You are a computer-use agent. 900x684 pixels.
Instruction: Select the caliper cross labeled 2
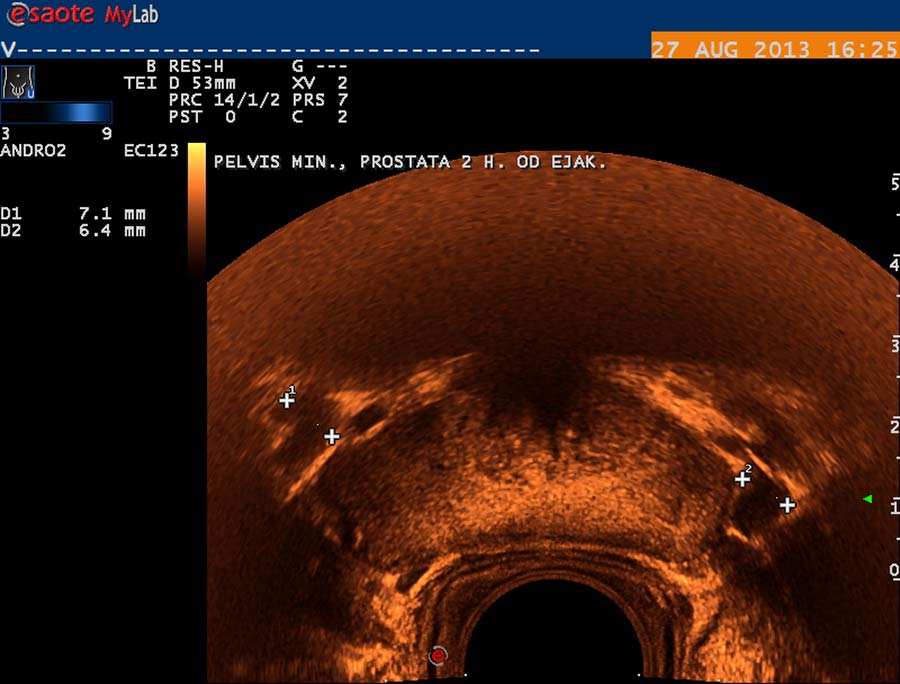742,480
